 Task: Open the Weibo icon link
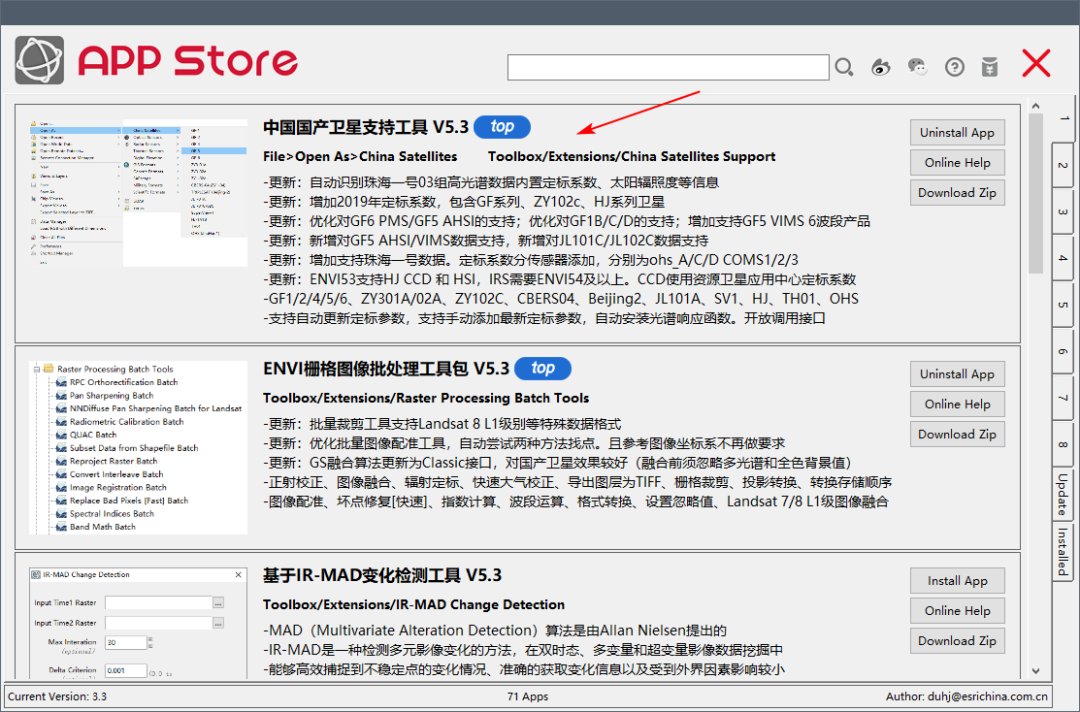pos(880,67)
